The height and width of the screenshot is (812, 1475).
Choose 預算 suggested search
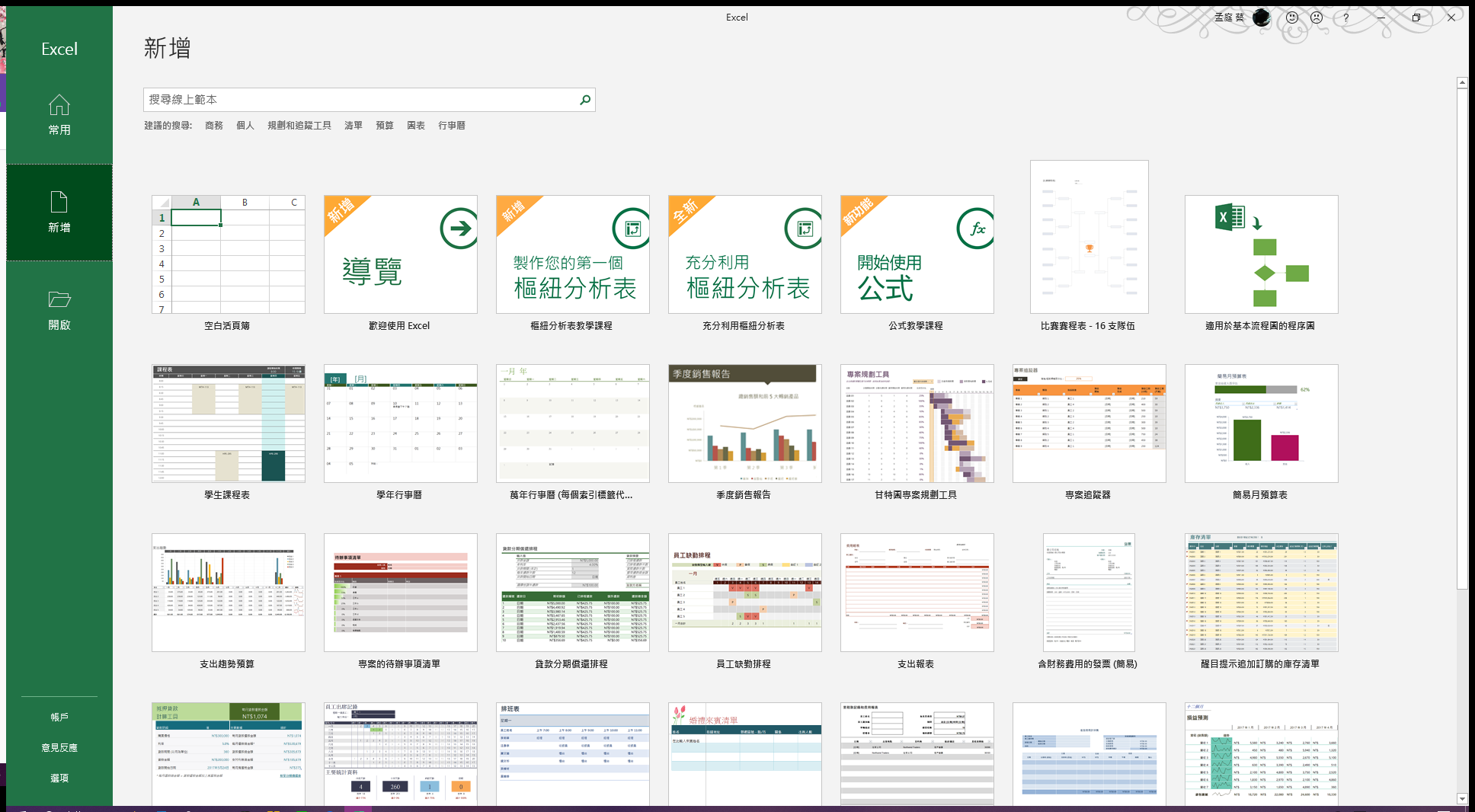click(x=385, y=126)
